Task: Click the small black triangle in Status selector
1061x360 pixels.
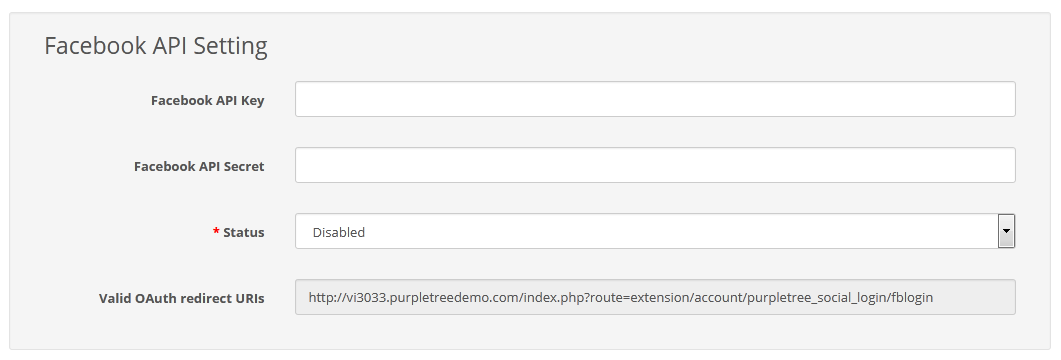Action: tap(1006, 231)
